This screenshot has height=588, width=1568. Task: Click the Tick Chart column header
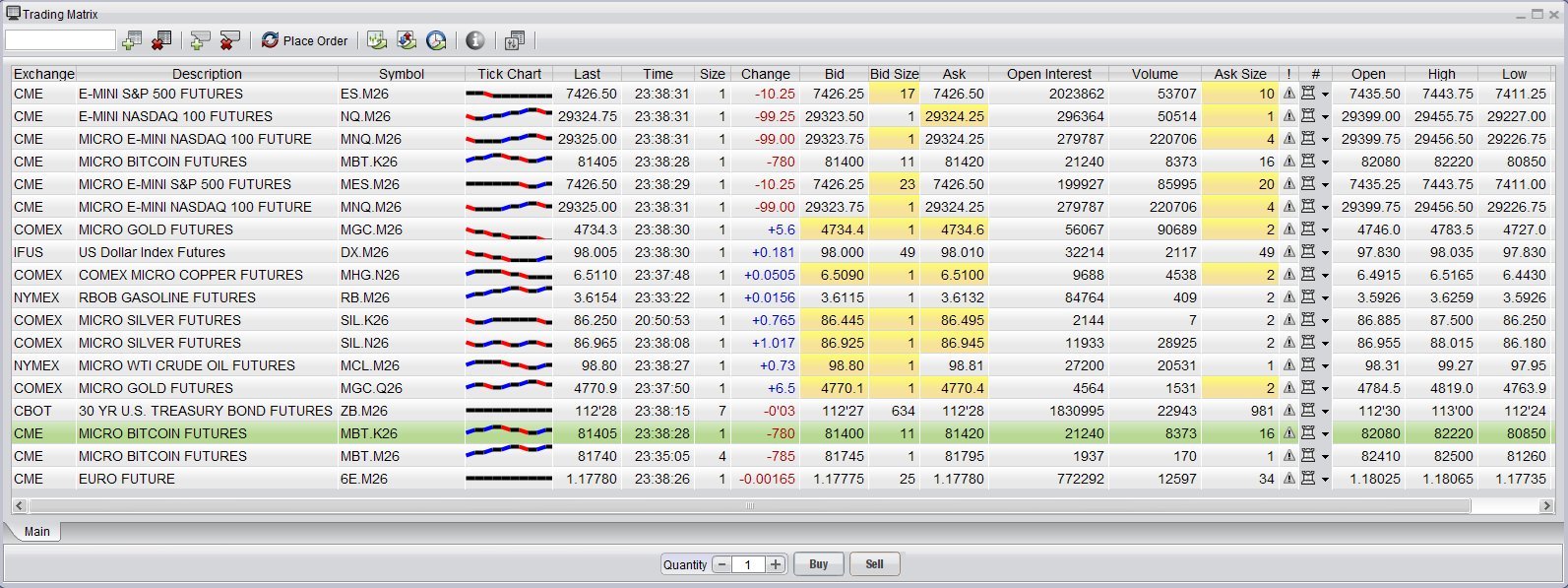[x=509, y=74]
